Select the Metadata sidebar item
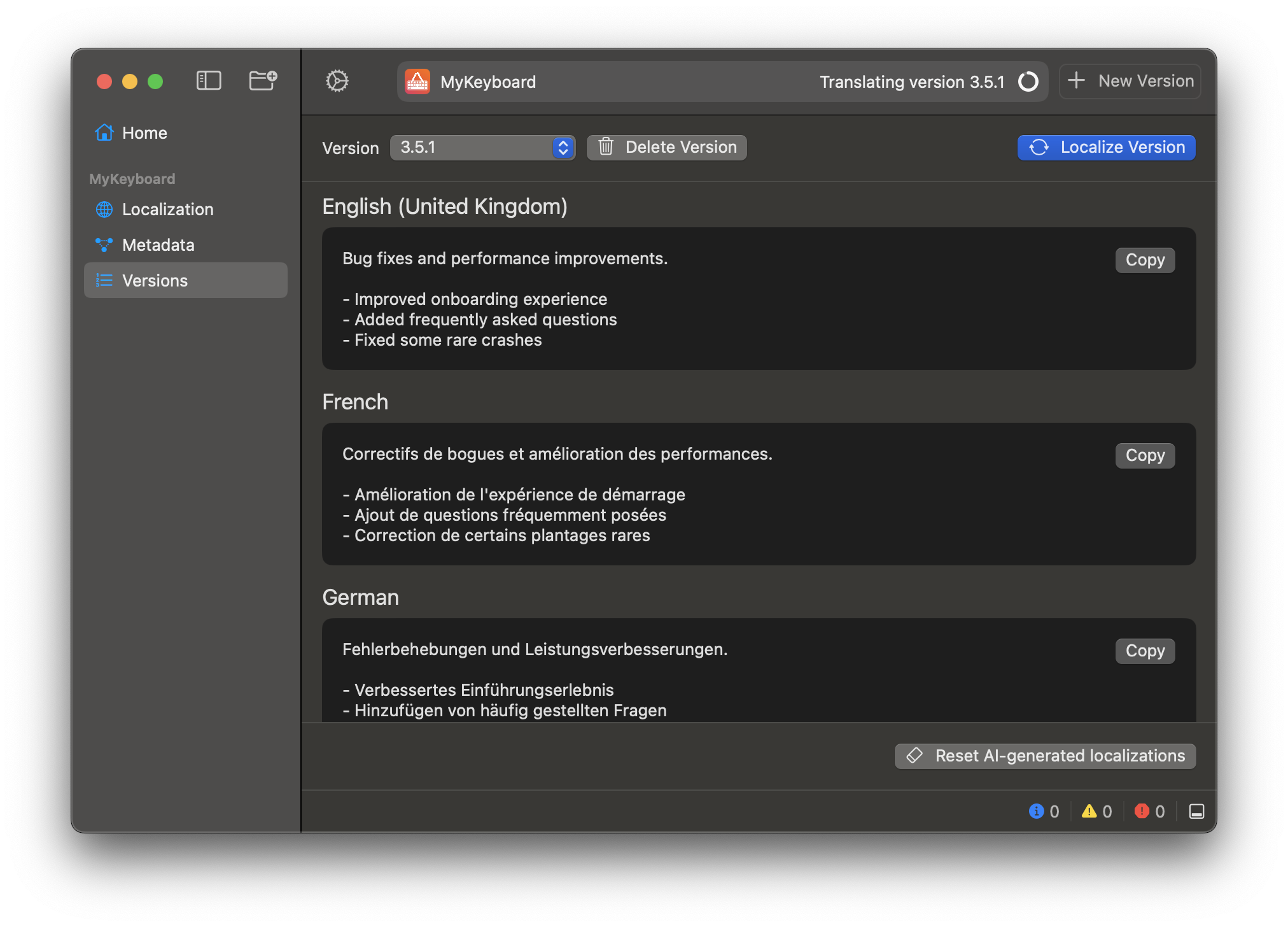Image resolution: width=1288 pixels, height=927 pixels. [x=158, y=245]
